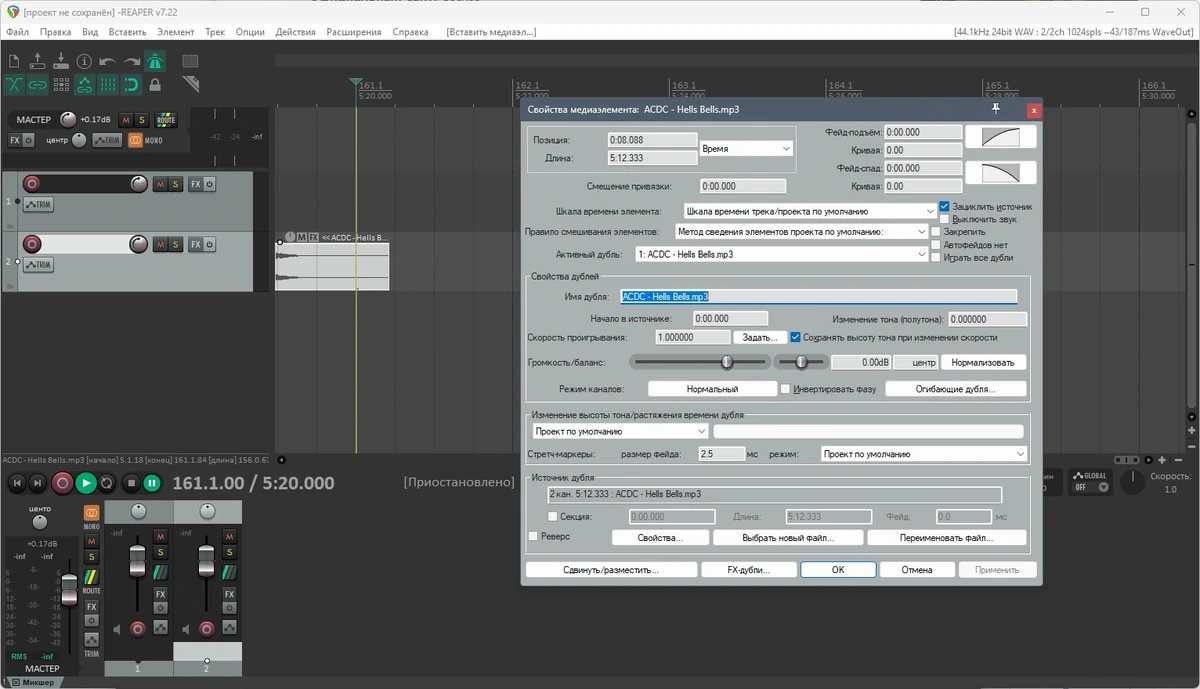Toggle Grid lines toolbar icon
Viewport: 1200px width, 689px height.
[108, 84]
